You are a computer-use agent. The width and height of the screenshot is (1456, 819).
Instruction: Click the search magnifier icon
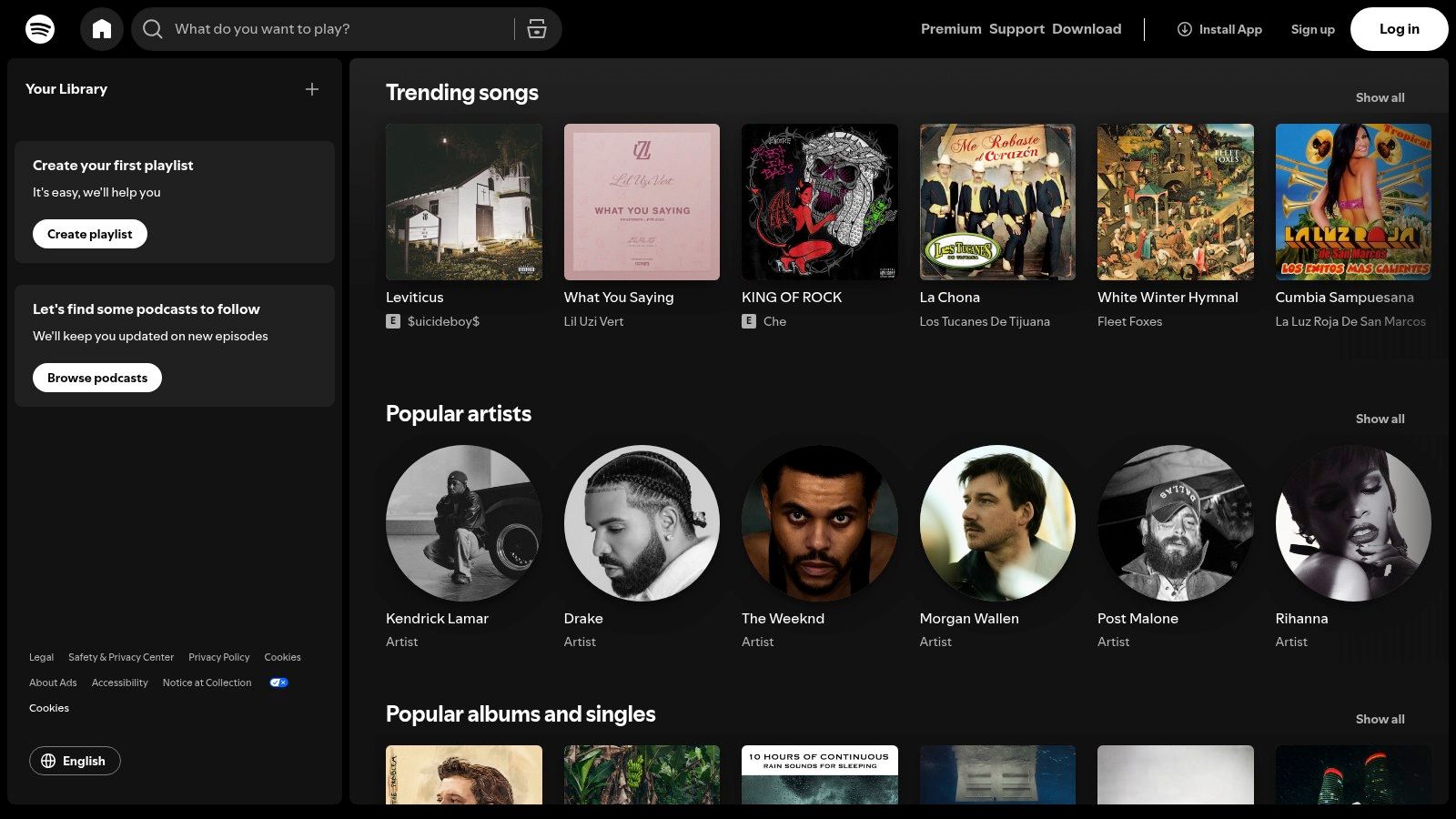(152, 28)
